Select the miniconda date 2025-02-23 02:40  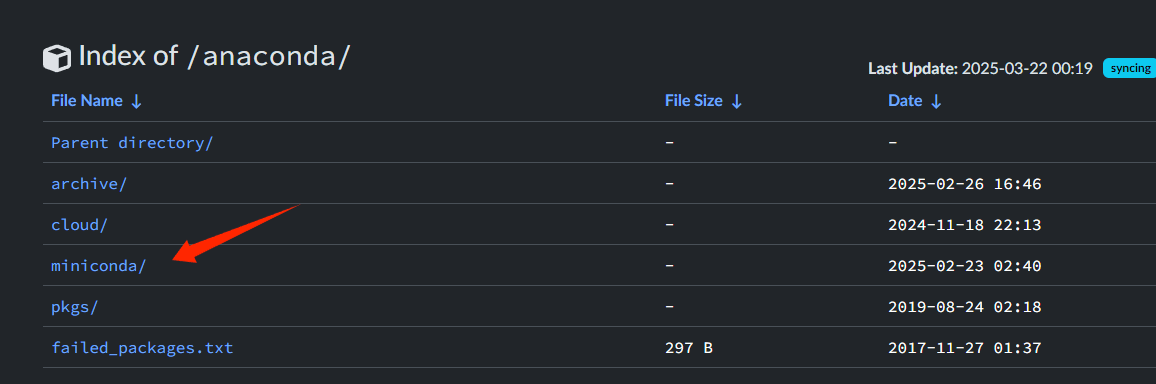point(964,266)
